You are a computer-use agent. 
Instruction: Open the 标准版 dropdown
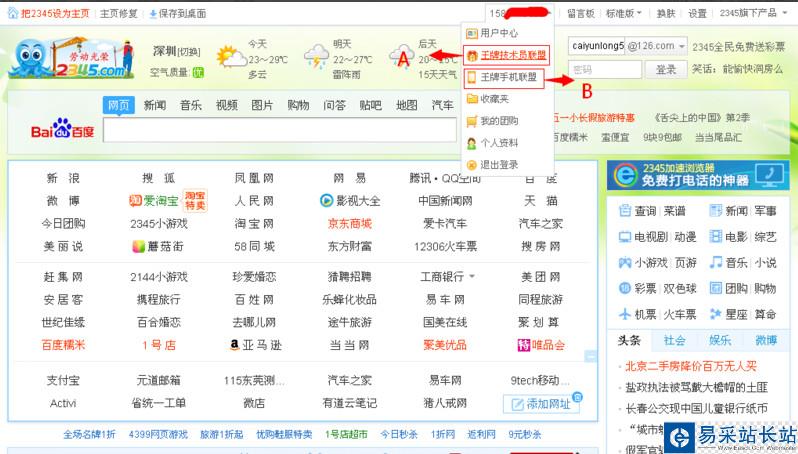(x=623, y=13)
